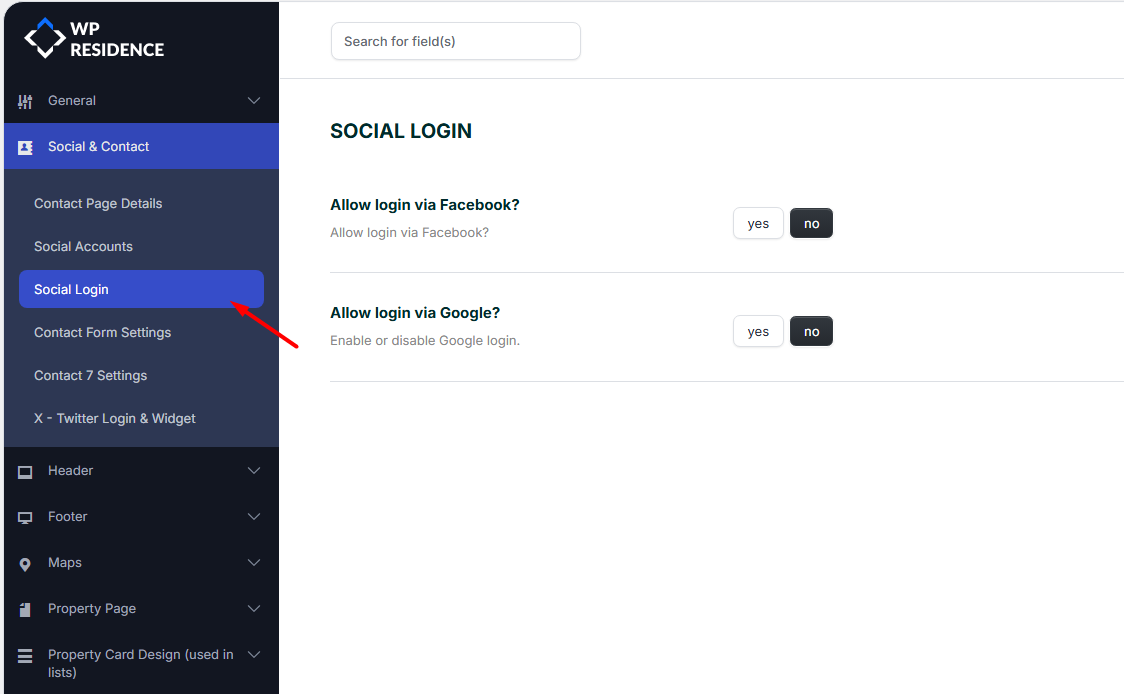
Task: Click the Maps location pin icon
Action: coord(25,564)
